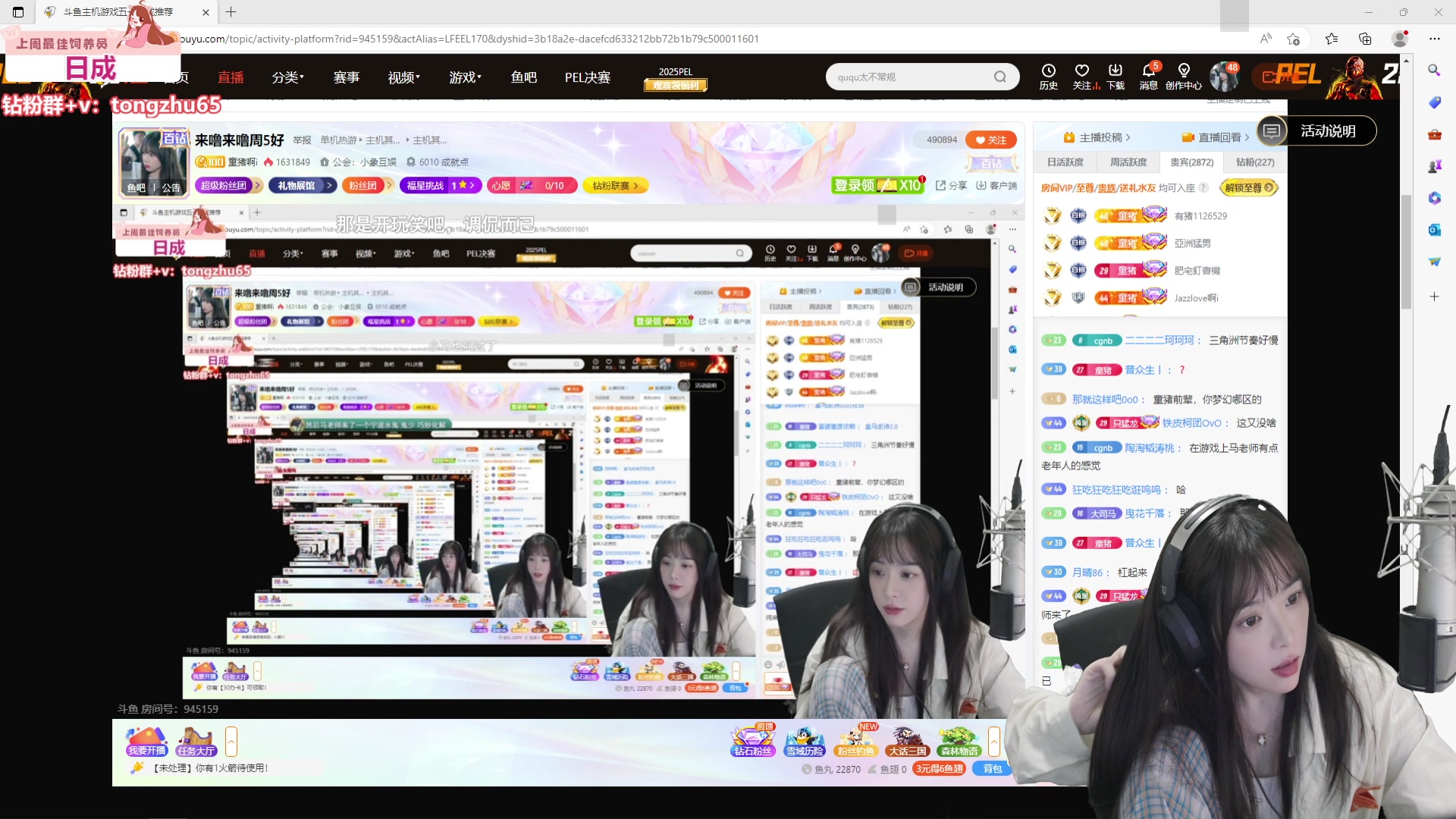Open the browser profile icon
This screenshot has height=819, width=1456.
1400,39
